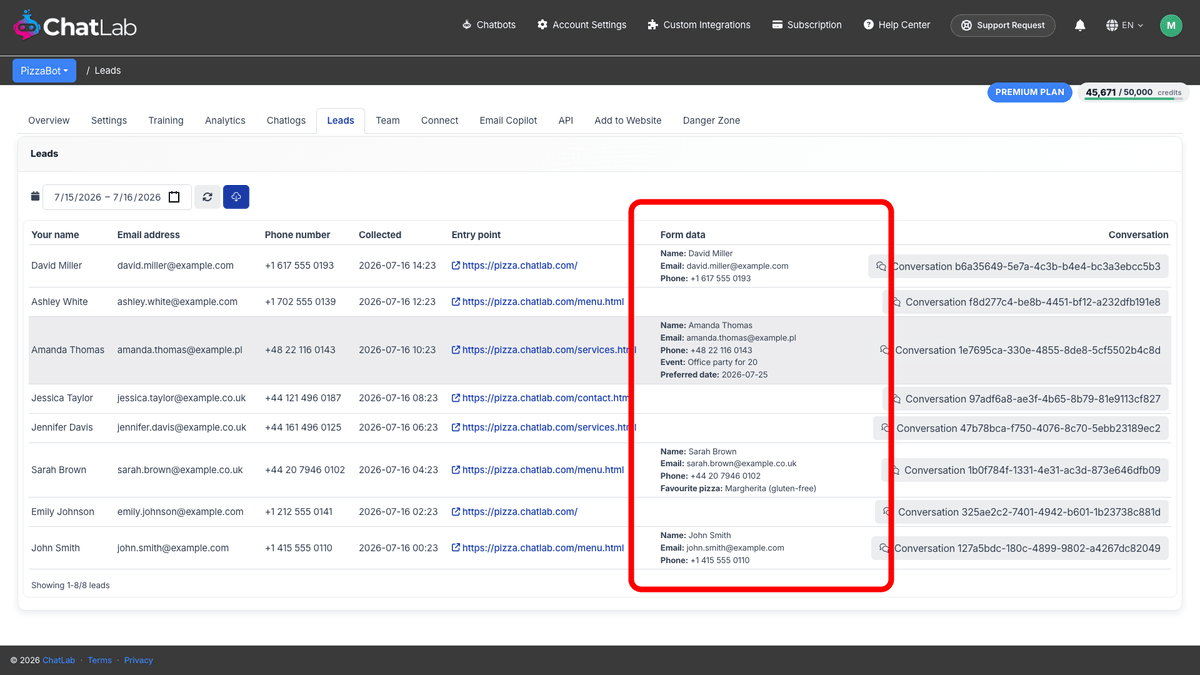Open the notifications bell
1200x675 pixels.
pos(1080,25)
